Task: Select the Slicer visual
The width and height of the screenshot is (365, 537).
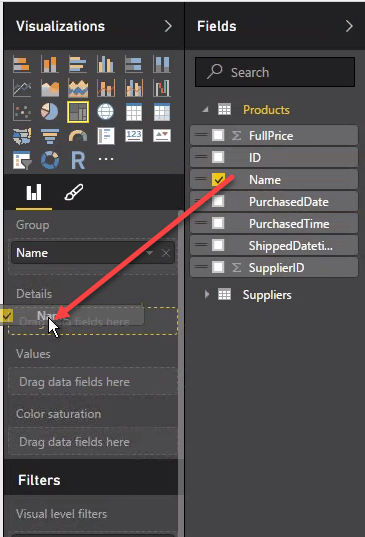Action: pyautogui.click(x=22, y=160)
